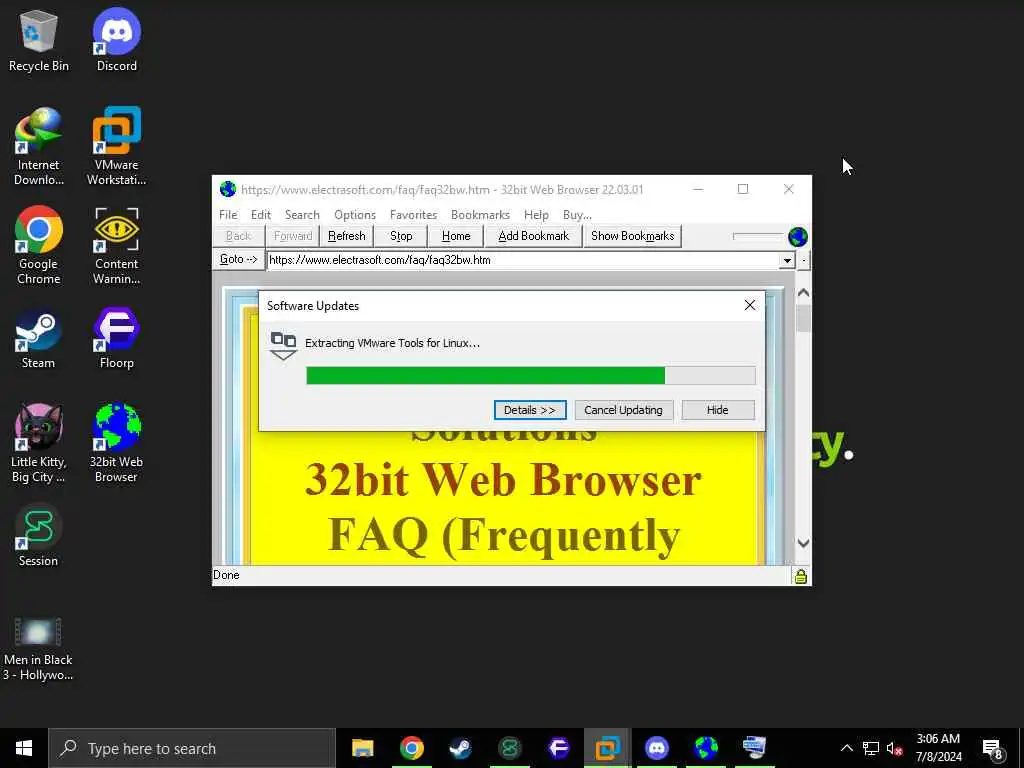The height and width of the screenshot is (768, 1024).
Task: Switch to Chrome in the taskbar
Action: coord(411,748)
